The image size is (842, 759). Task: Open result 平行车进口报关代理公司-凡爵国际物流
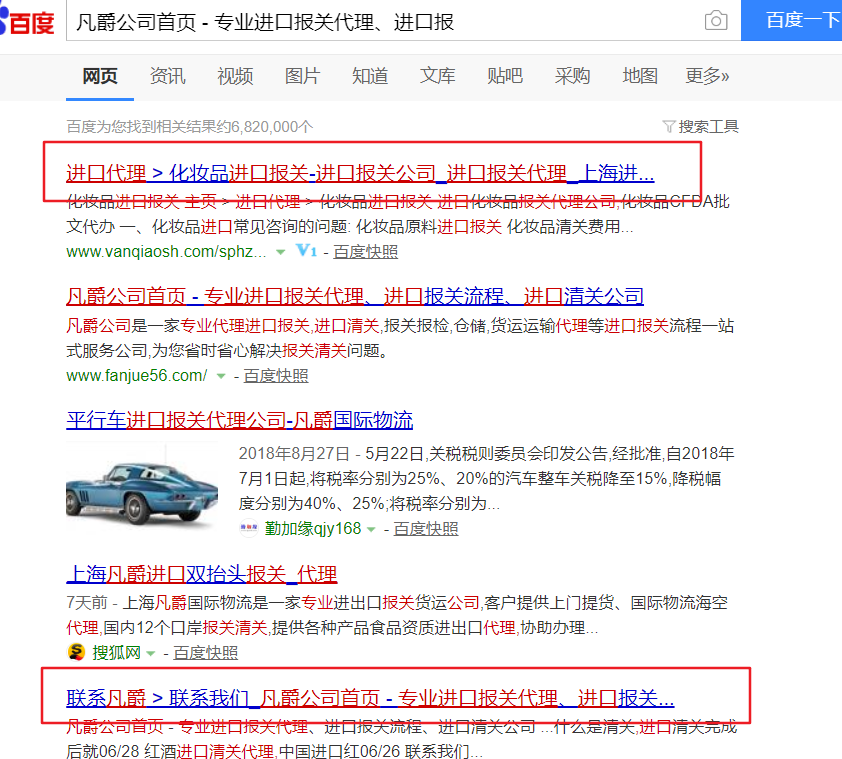pyautogui.click(x=239, y=420)
